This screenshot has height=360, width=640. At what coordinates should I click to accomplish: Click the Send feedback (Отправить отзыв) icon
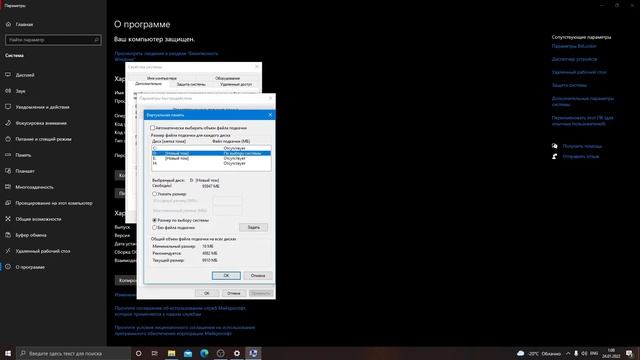pyautogui.click(x=554, y=156)
